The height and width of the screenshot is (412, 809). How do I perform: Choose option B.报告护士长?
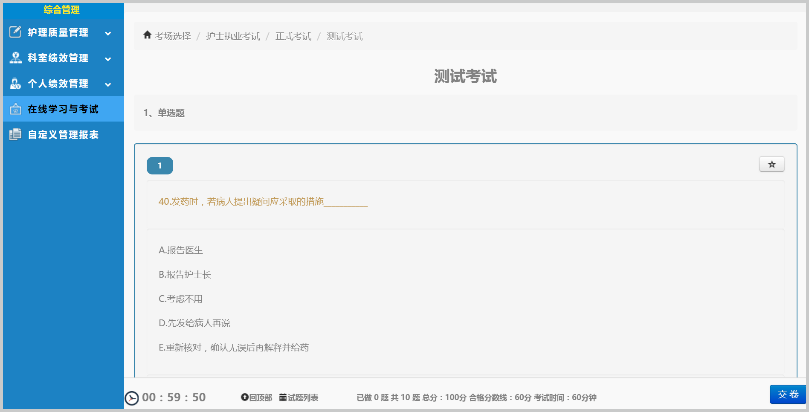click(x=185, y=274)
